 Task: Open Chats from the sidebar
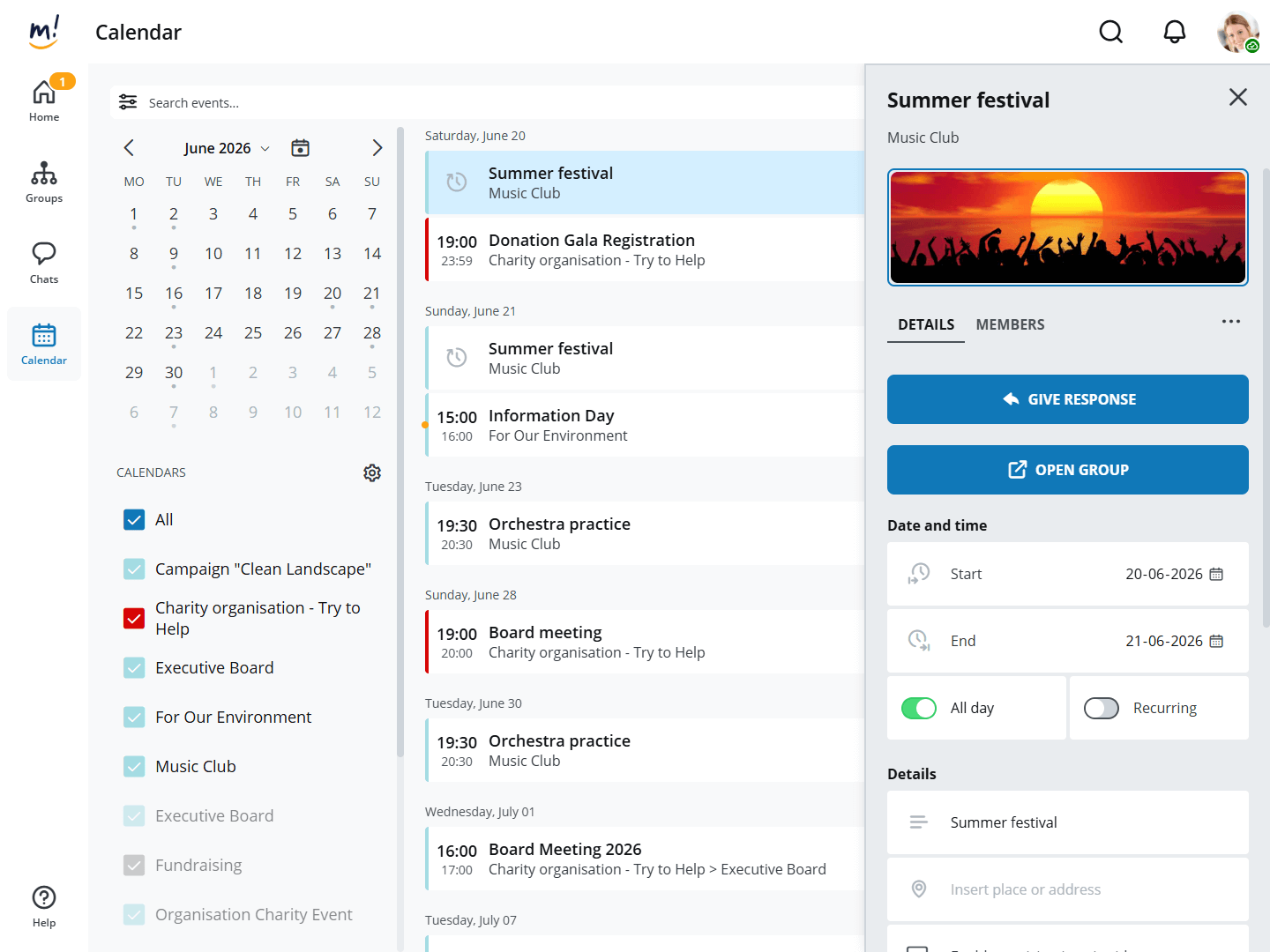pyautogui.click(x=44, y=263)
